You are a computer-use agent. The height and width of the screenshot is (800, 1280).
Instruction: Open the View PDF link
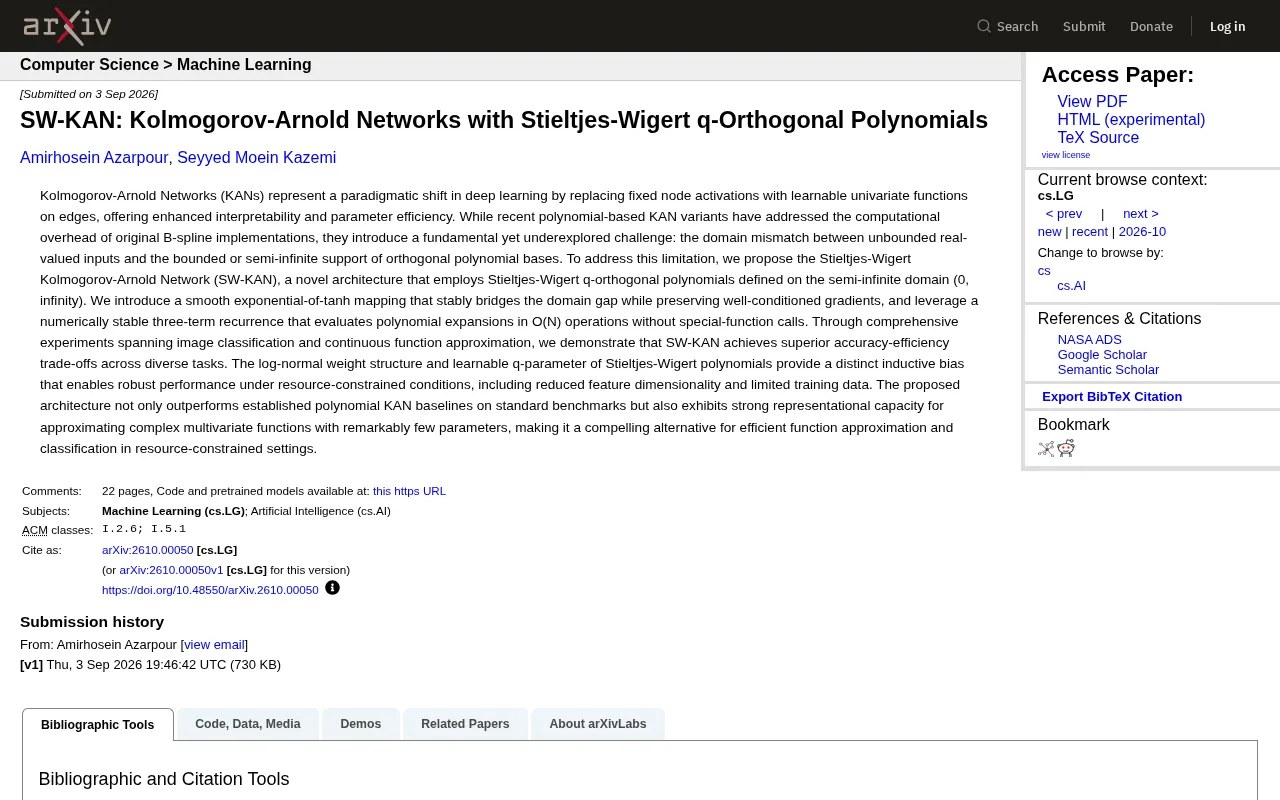coord(1092,102)
